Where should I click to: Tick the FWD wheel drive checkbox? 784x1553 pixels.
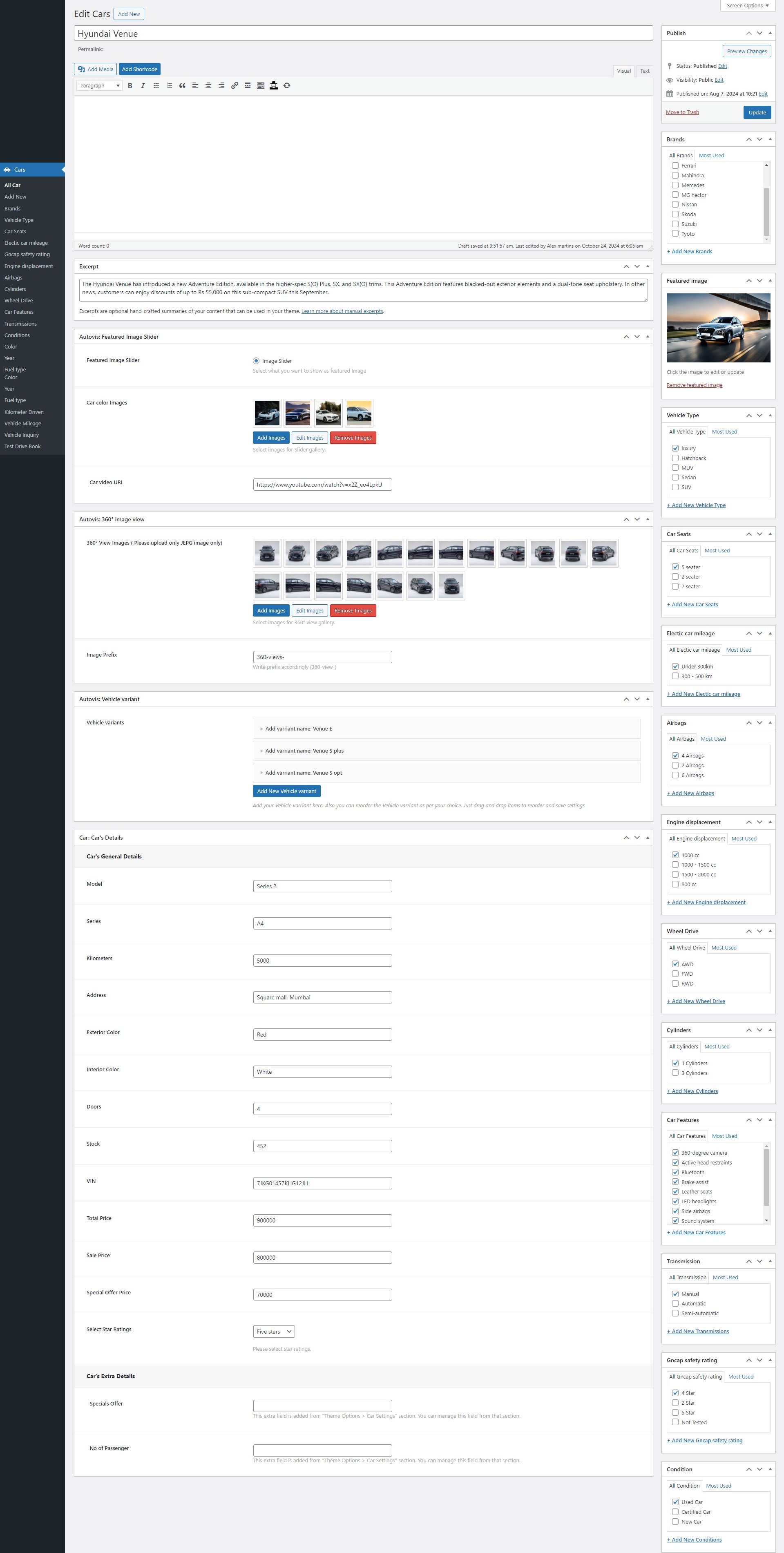(x=675, y=974)
